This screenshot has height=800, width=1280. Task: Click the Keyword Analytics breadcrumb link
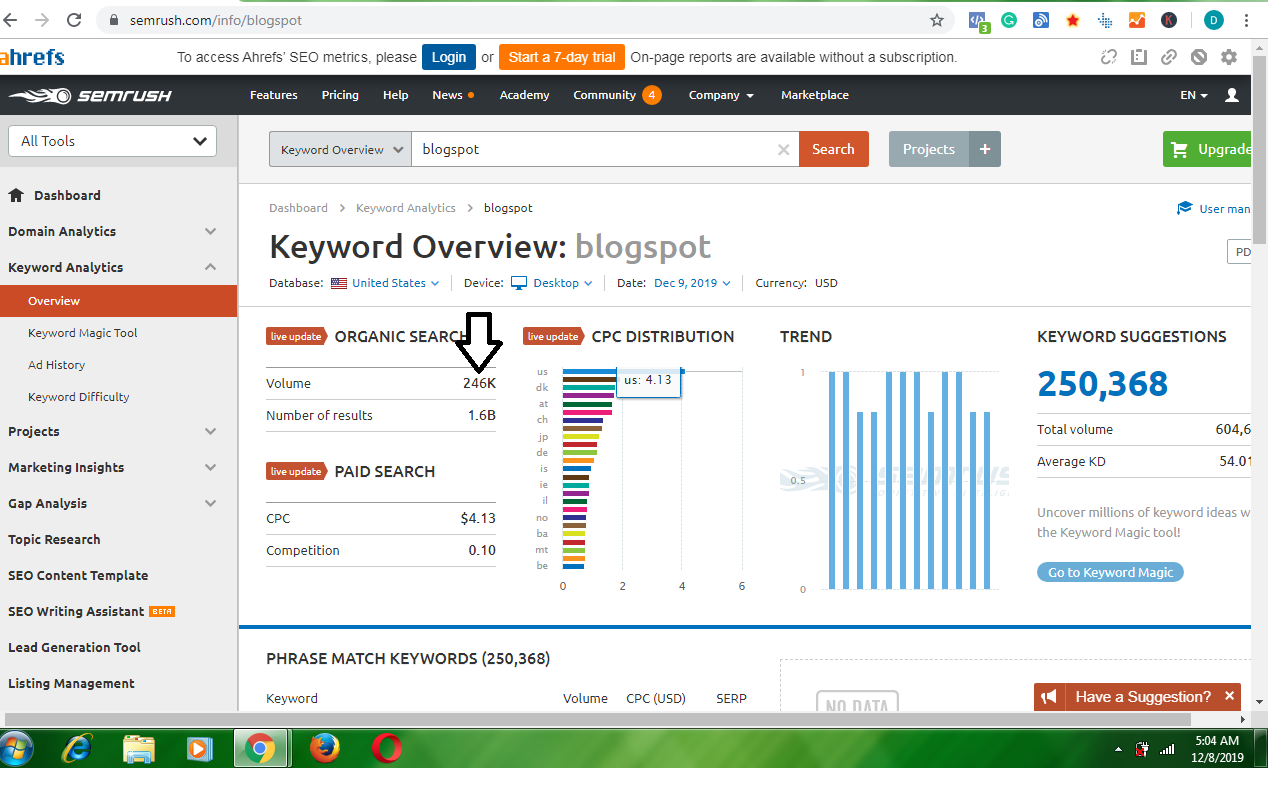click(406, 208)
